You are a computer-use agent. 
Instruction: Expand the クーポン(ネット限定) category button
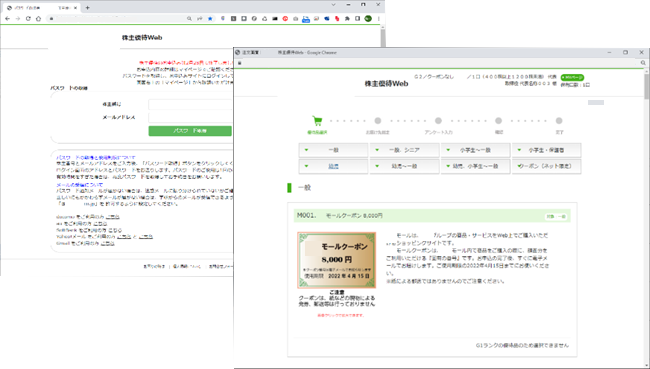546,166
